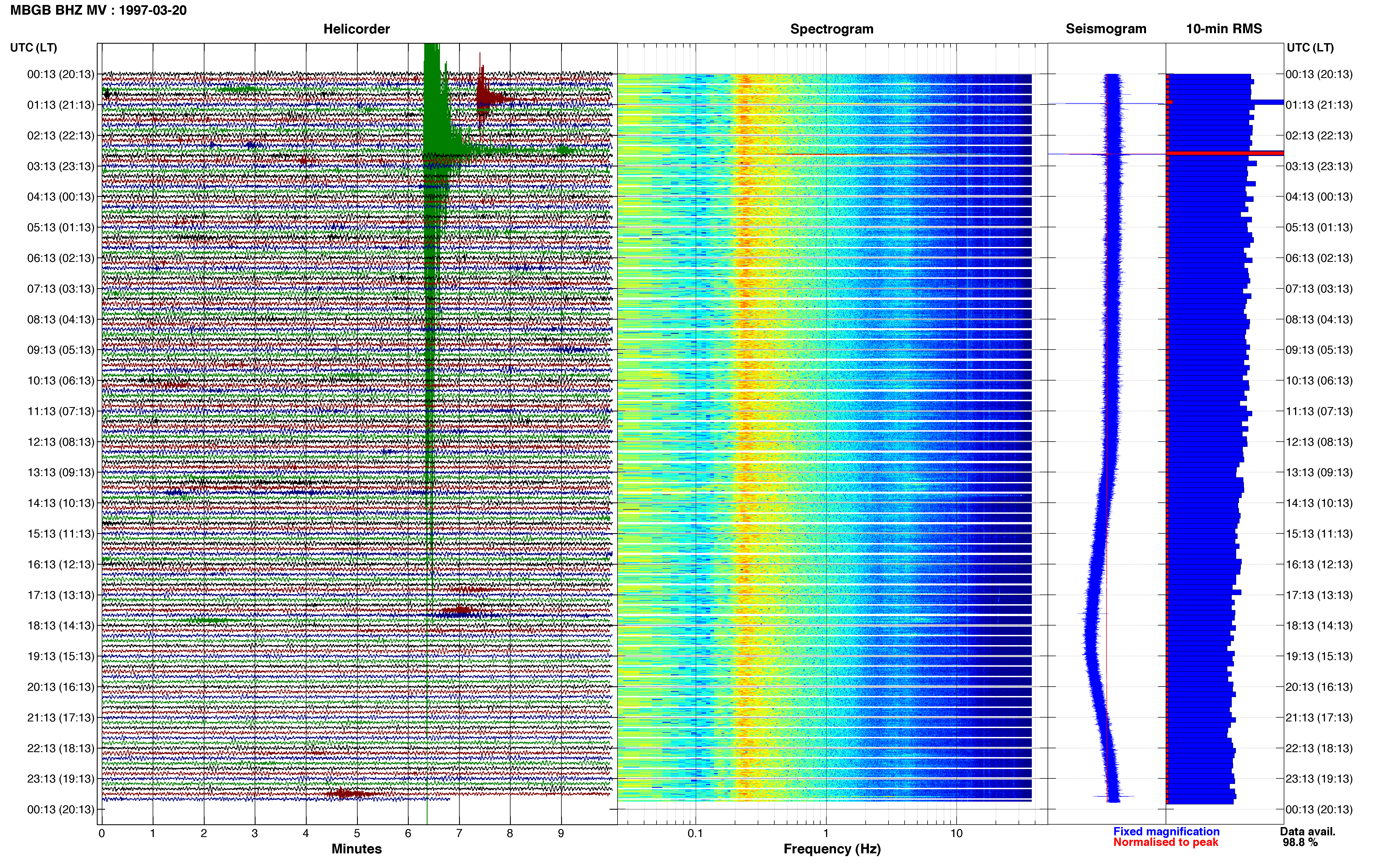The width and height of the screenshot is (1388, 868).
Task: Click the '01:13 (21:13)' label beside the Helicorder
Action: [61, 105]
